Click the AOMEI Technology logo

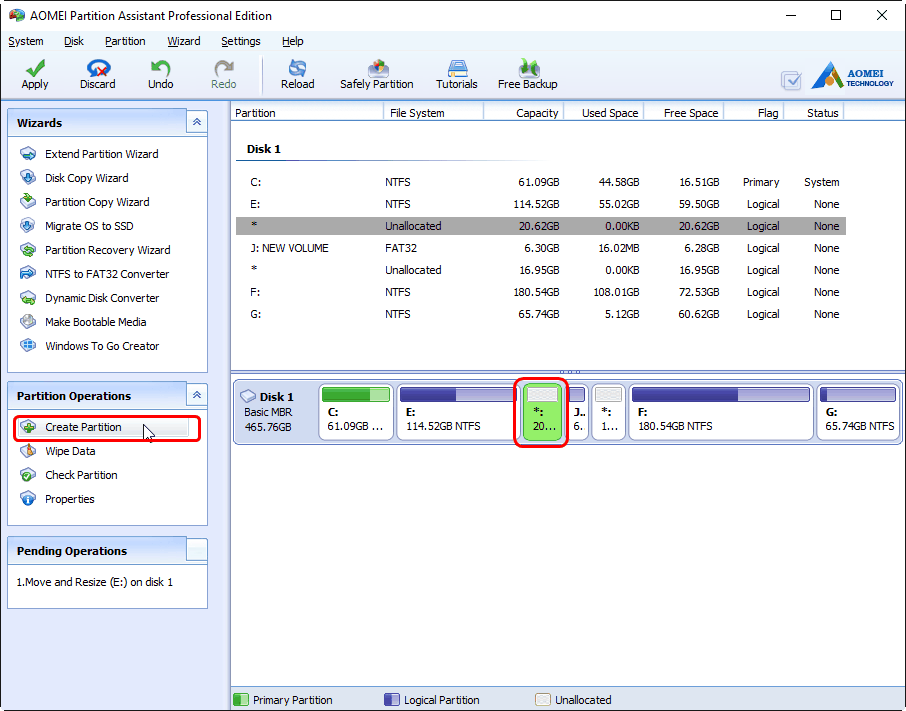pyautogui.click(x=853, y=76)
